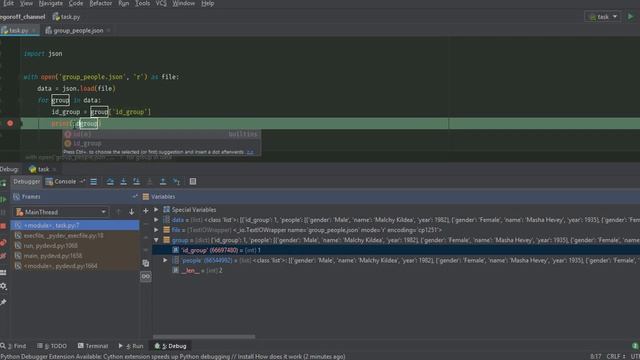Click the Show Execution Point icon
Screen dimensions: 640x360
pos(93,182)
